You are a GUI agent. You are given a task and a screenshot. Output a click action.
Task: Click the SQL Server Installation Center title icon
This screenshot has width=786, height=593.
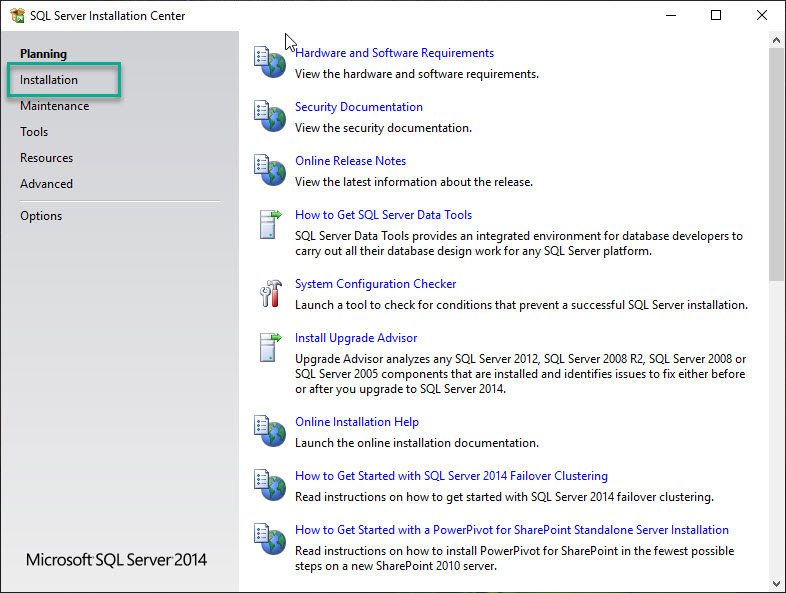[x=17, y=16]
